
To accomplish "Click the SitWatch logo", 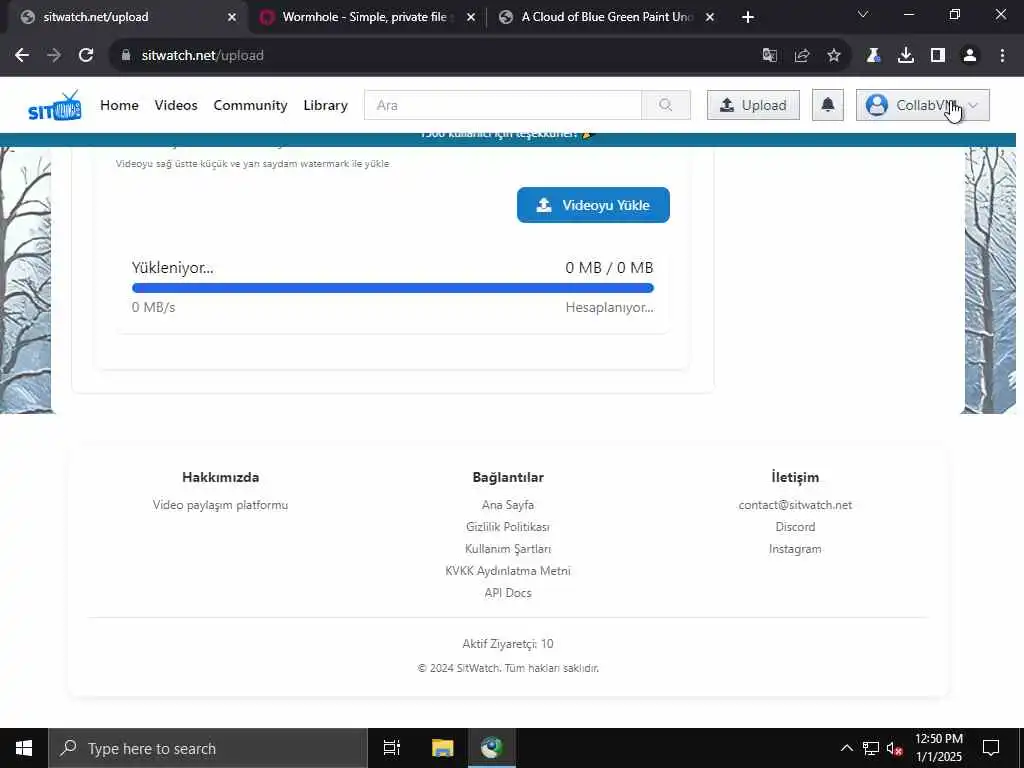I will [55, 106].
